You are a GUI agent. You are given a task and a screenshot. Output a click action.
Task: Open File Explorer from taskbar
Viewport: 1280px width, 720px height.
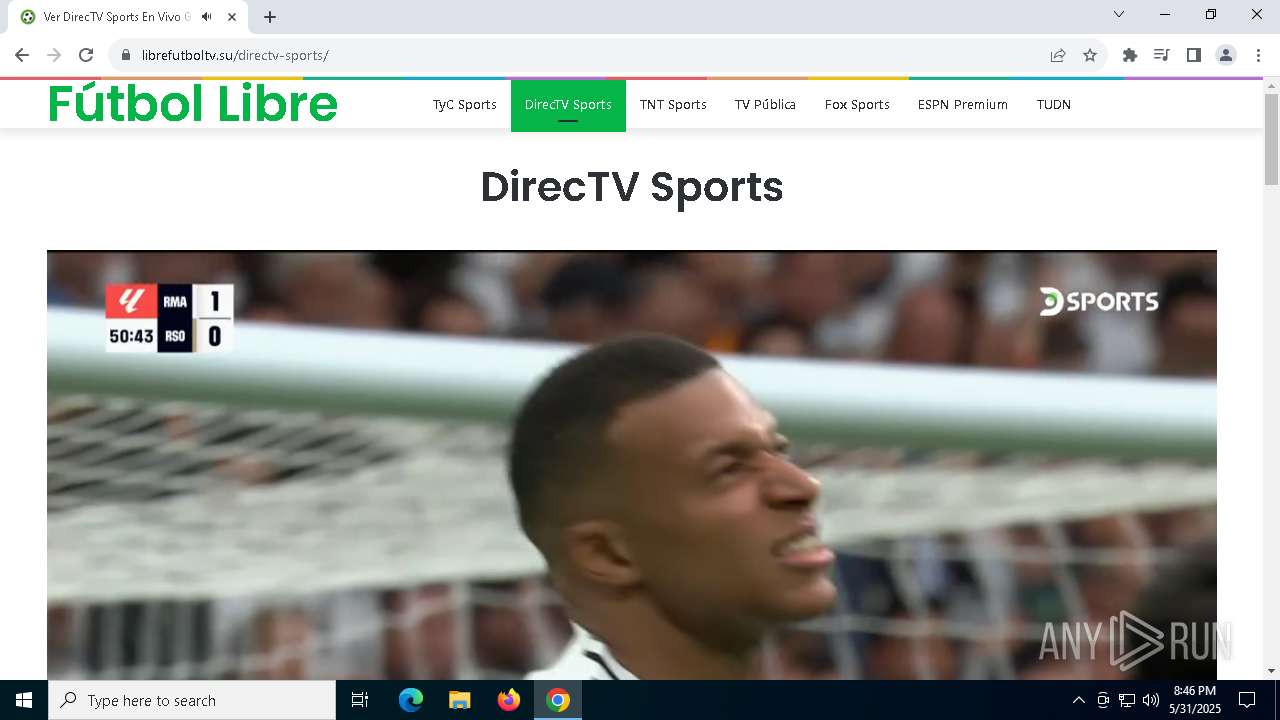coord(460,700)
